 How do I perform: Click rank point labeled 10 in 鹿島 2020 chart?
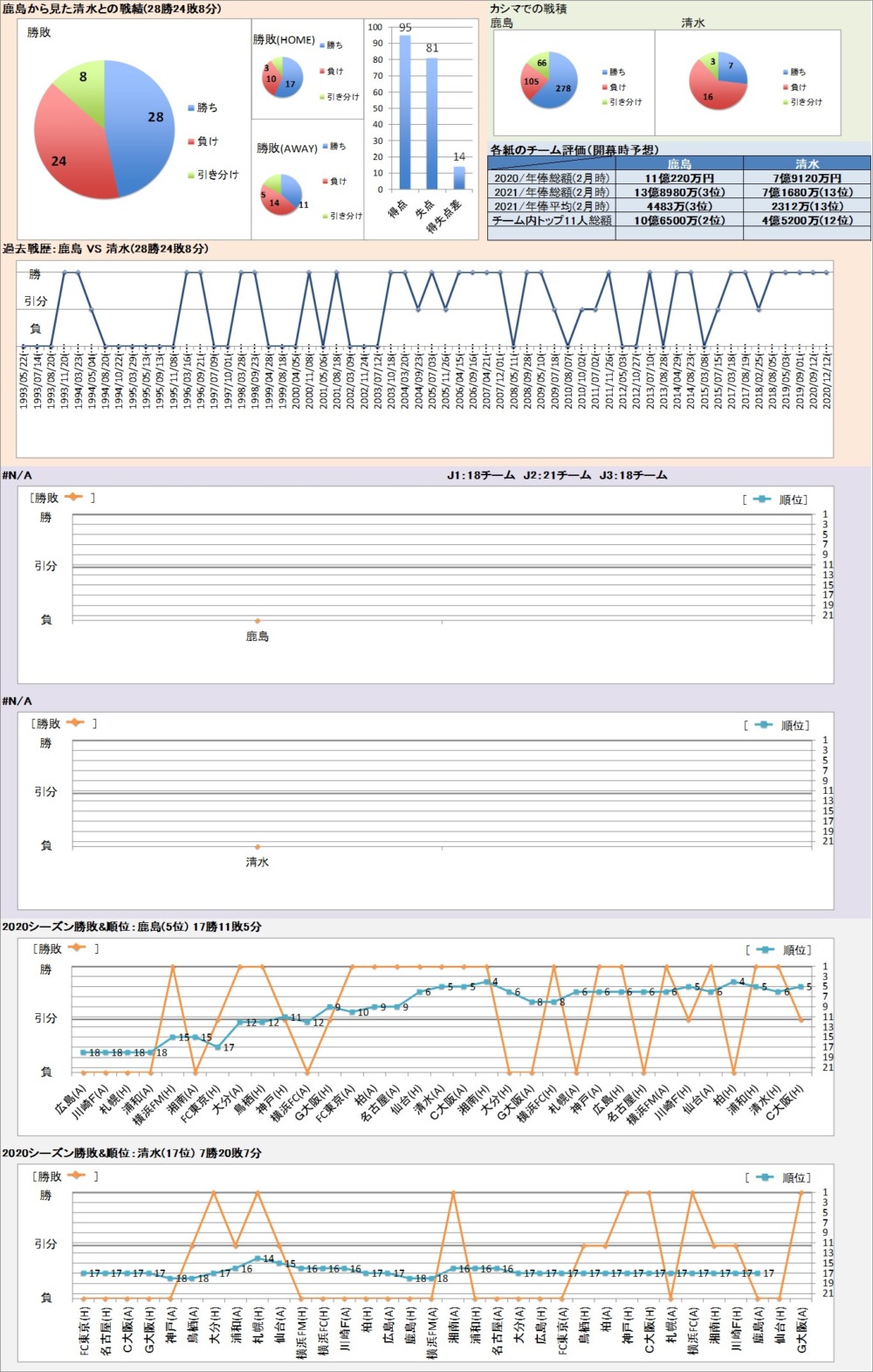tap(352, 1012)
